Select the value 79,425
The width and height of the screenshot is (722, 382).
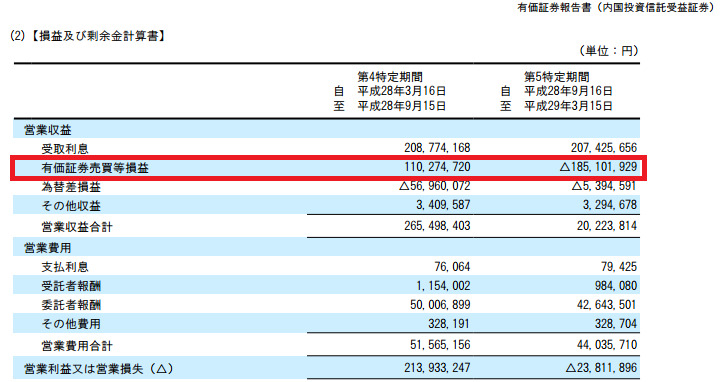[x=619, y=267]
